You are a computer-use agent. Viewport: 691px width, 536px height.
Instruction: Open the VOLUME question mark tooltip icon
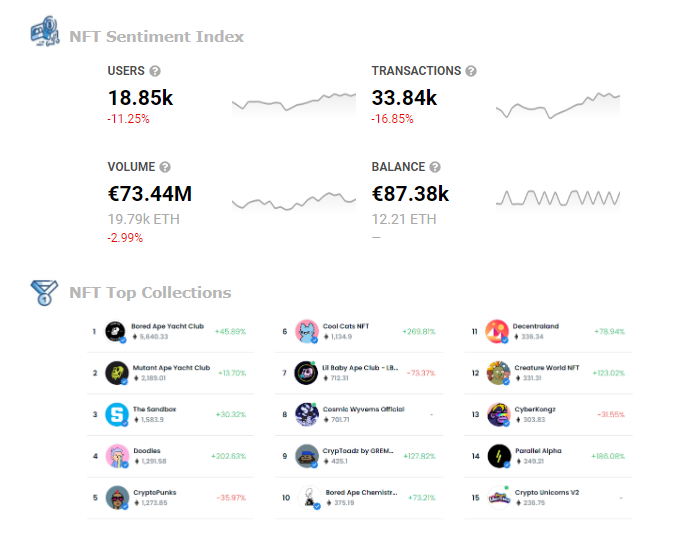click(x=165, y=167)
